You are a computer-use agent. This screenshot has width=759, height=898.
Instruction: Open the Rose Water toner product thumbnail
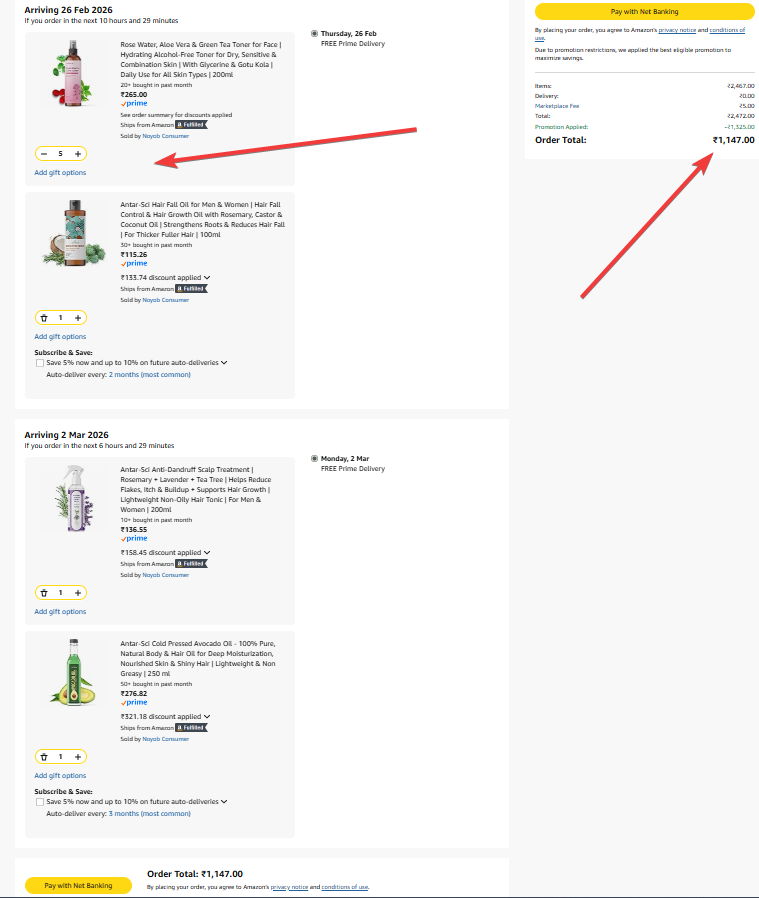[71, 75]
